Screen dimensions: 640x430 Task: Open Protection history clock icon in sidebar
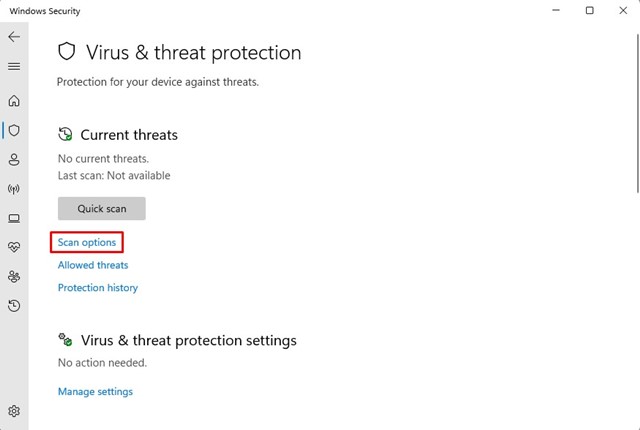click(x=14, y=306)
